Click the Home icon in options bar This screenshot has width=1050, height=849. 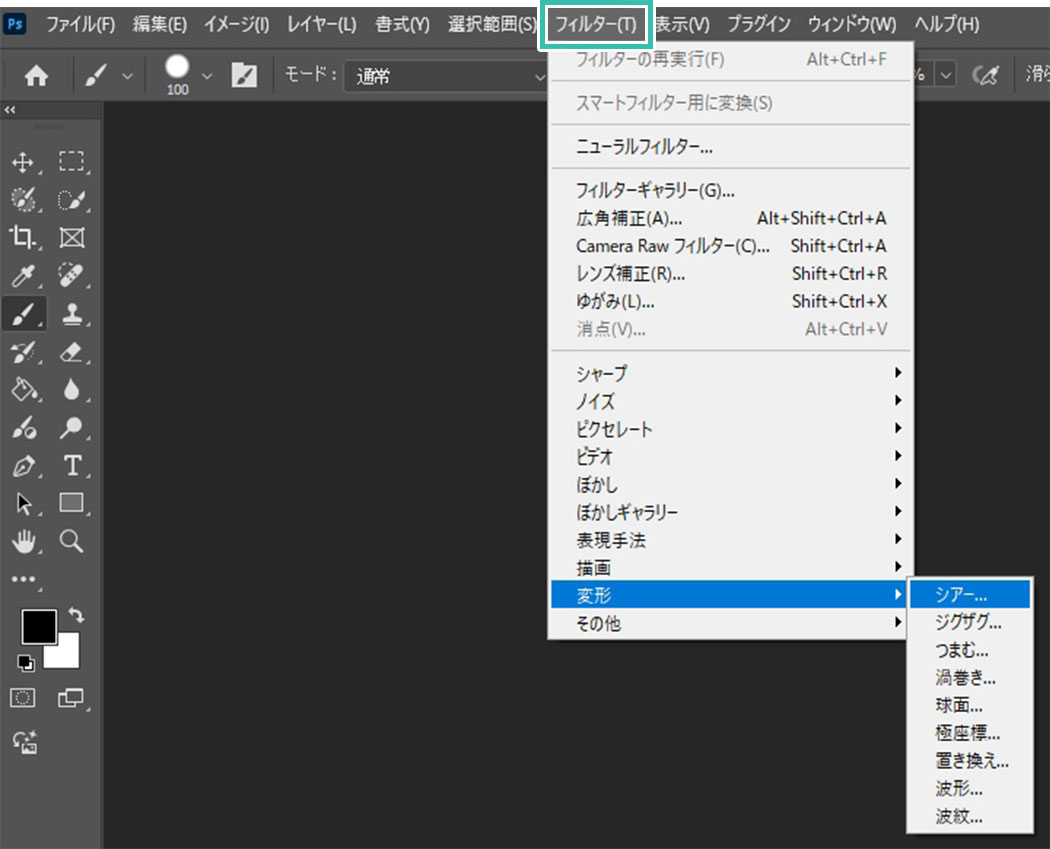[36, 76]
